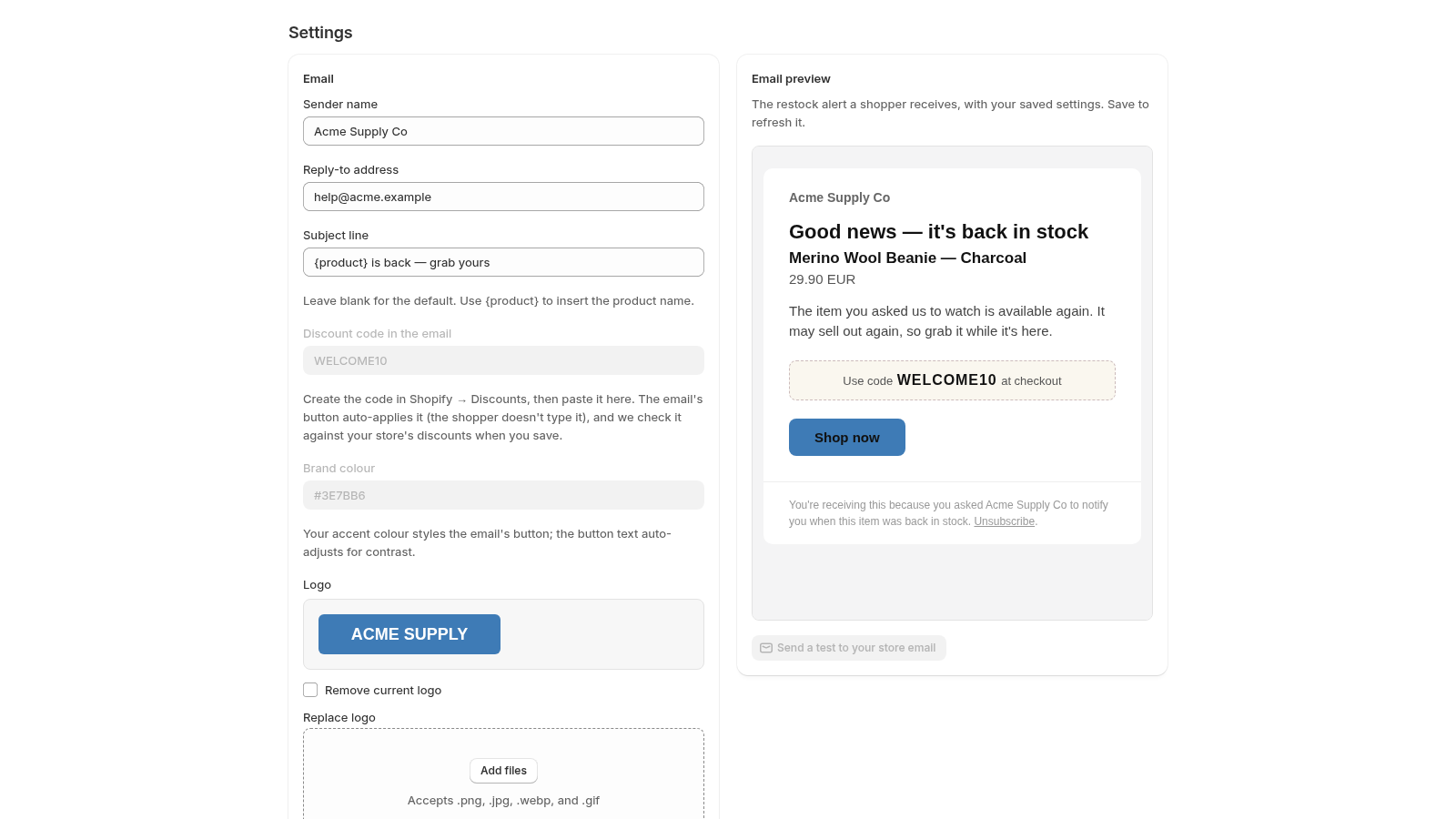Click the ACME SUPPLY logo image
The height and width of the screenshot is (819, 1456).
[409, 634]
